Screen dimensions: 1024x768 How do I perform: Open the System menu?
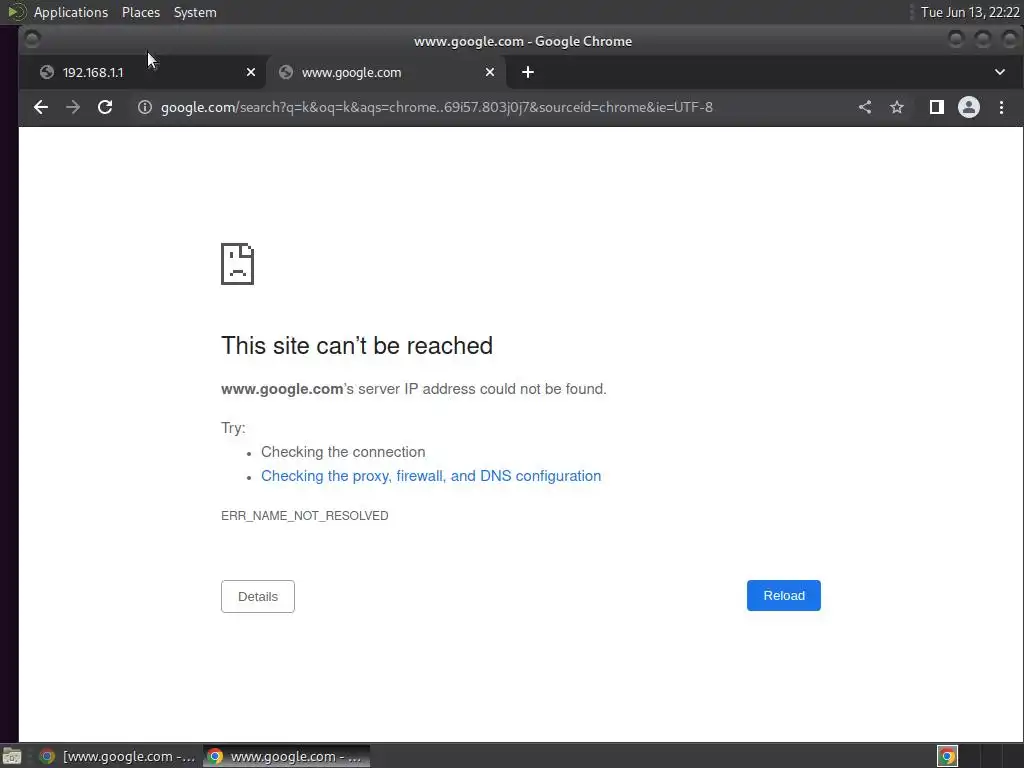pos(195,12)
